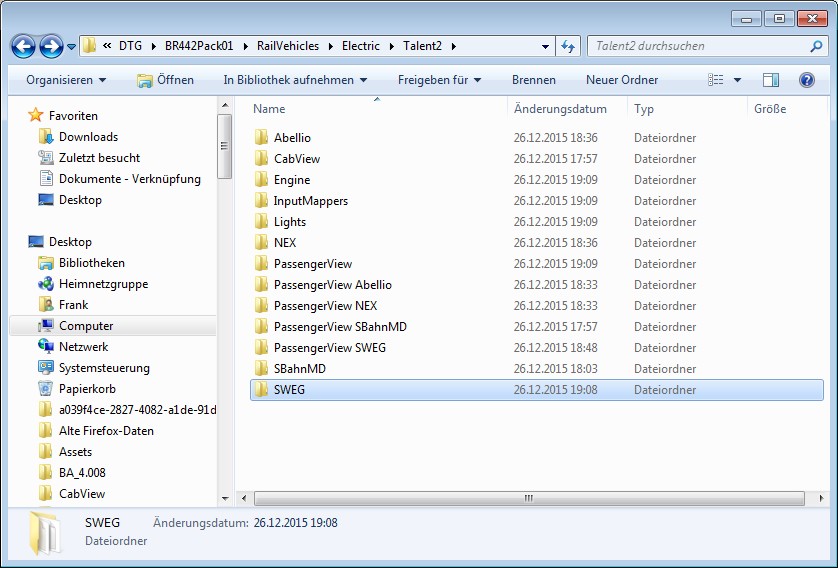Viewport: 838px width, 568px height.
Task: Open the BA_4.008 folder in navigation pane
Action: pos(82,473)
